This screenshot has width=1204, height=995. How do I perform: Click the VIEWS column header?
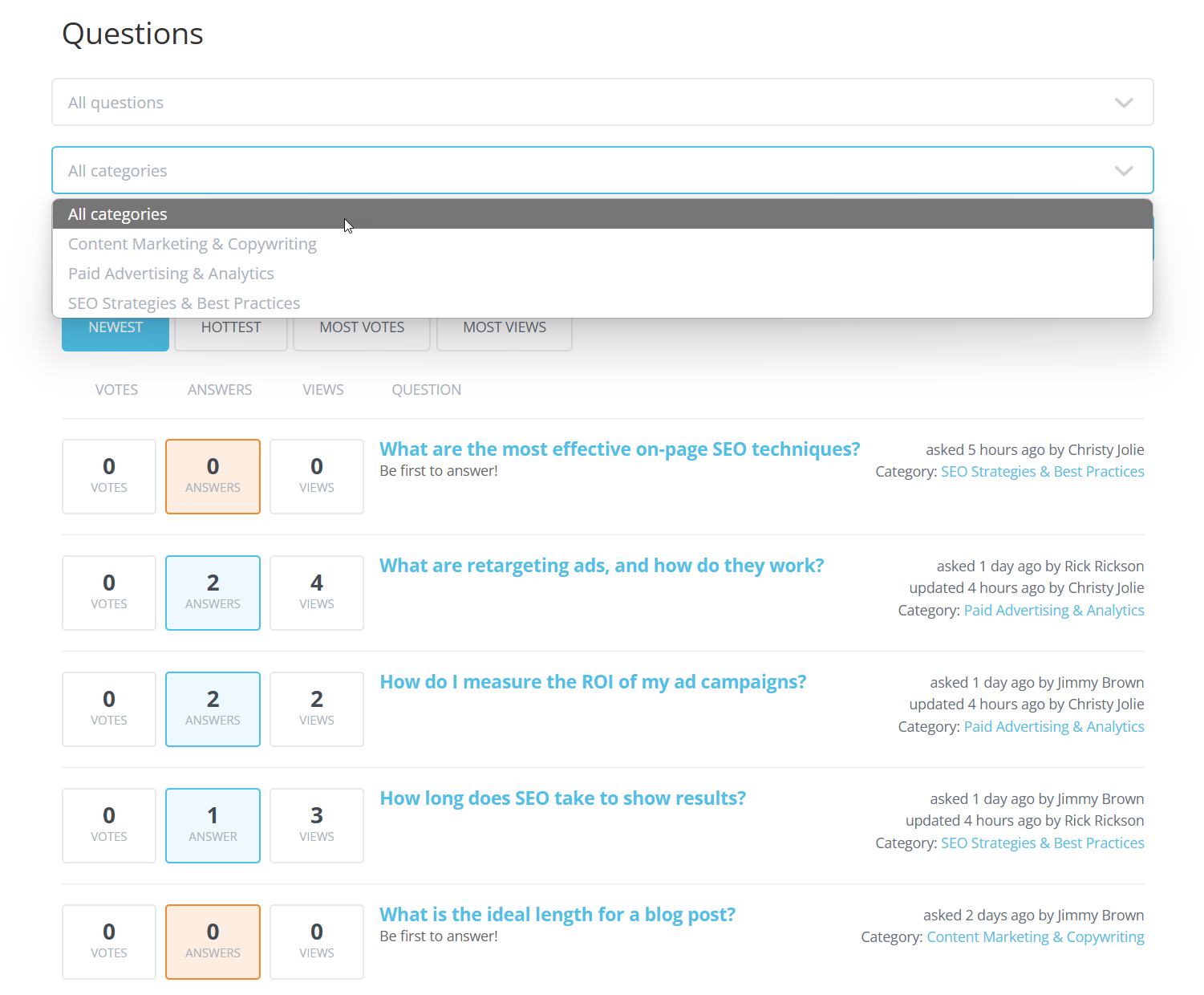click(x=323, y=390)
